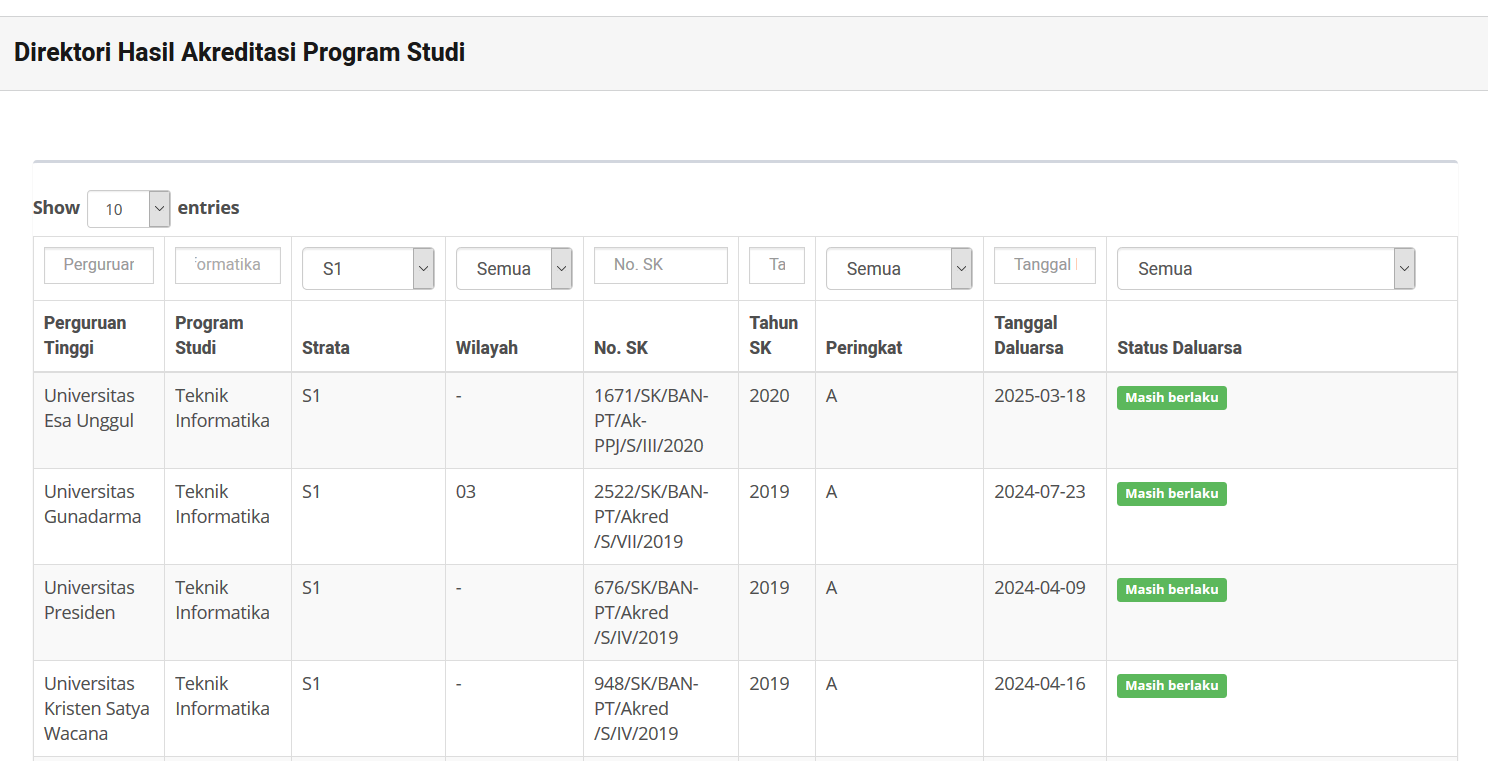Expand the Status Daluarsa filter dropdown
Image resolution: width=1488 pixels, height=761 pixels.
point(1266,269)
